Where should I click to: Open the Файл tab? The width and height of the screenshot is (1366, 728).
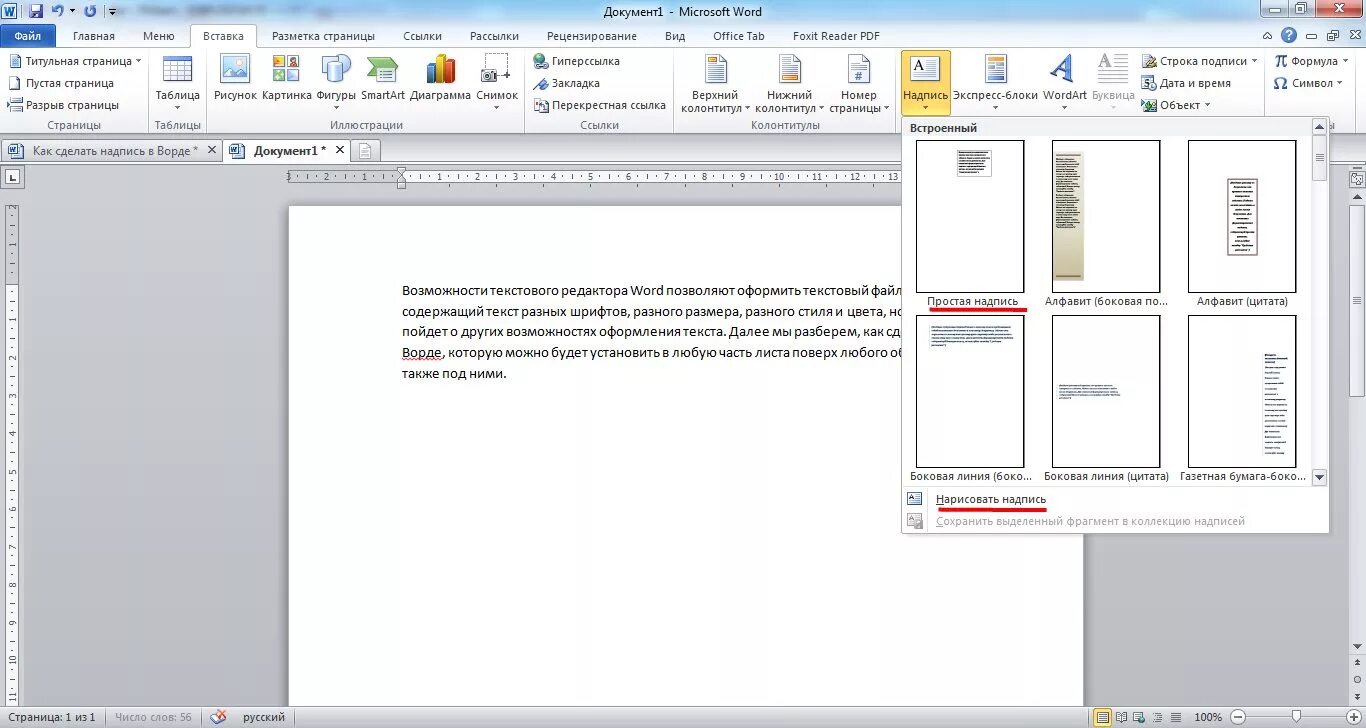tap(28, 36)
